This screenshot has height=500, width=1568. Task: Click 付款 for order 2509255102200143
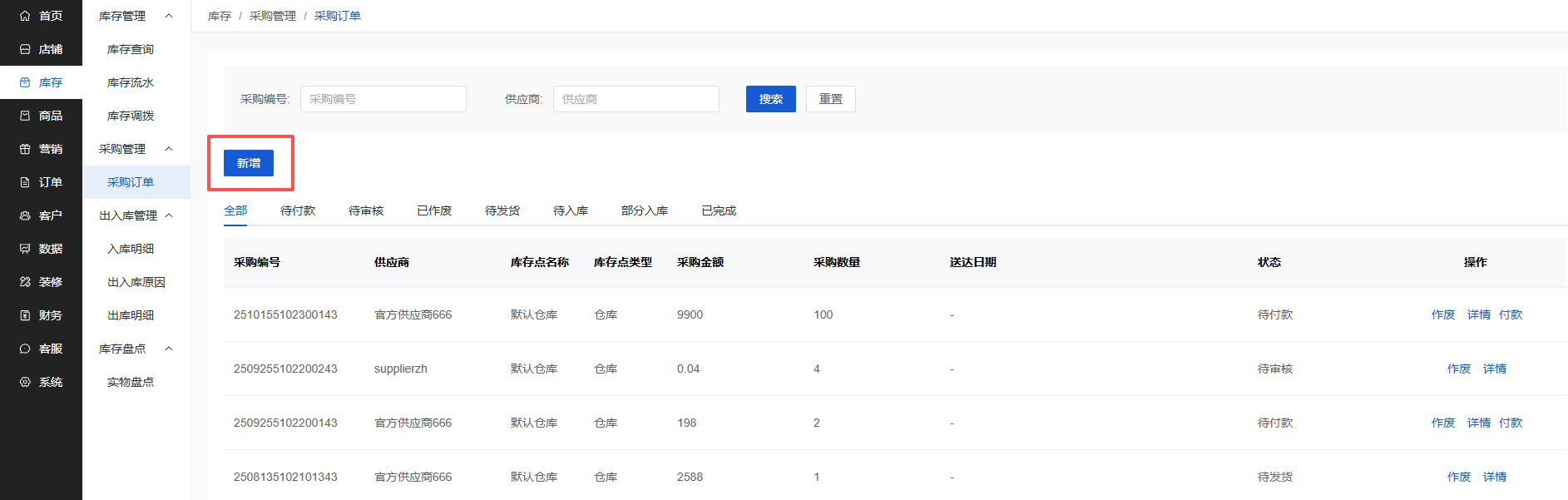1511,423
